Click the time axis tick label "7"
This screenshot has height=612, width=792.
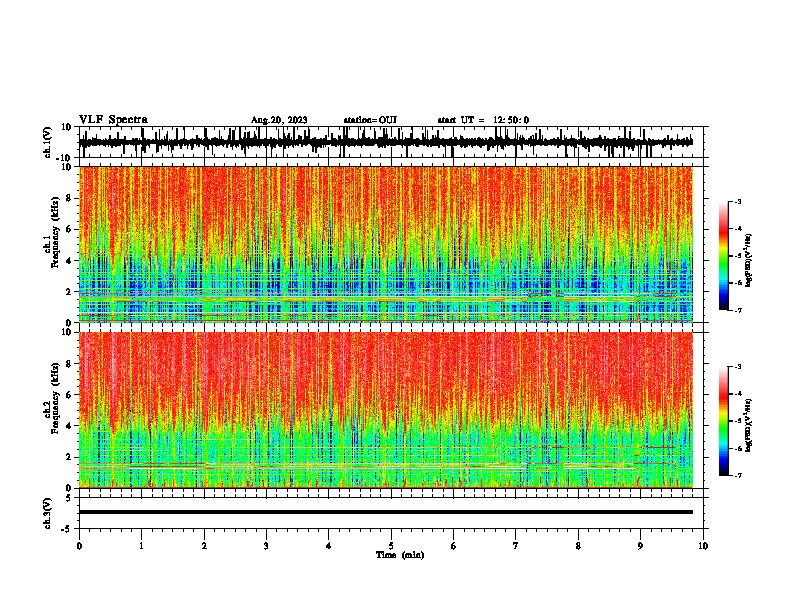516,546
